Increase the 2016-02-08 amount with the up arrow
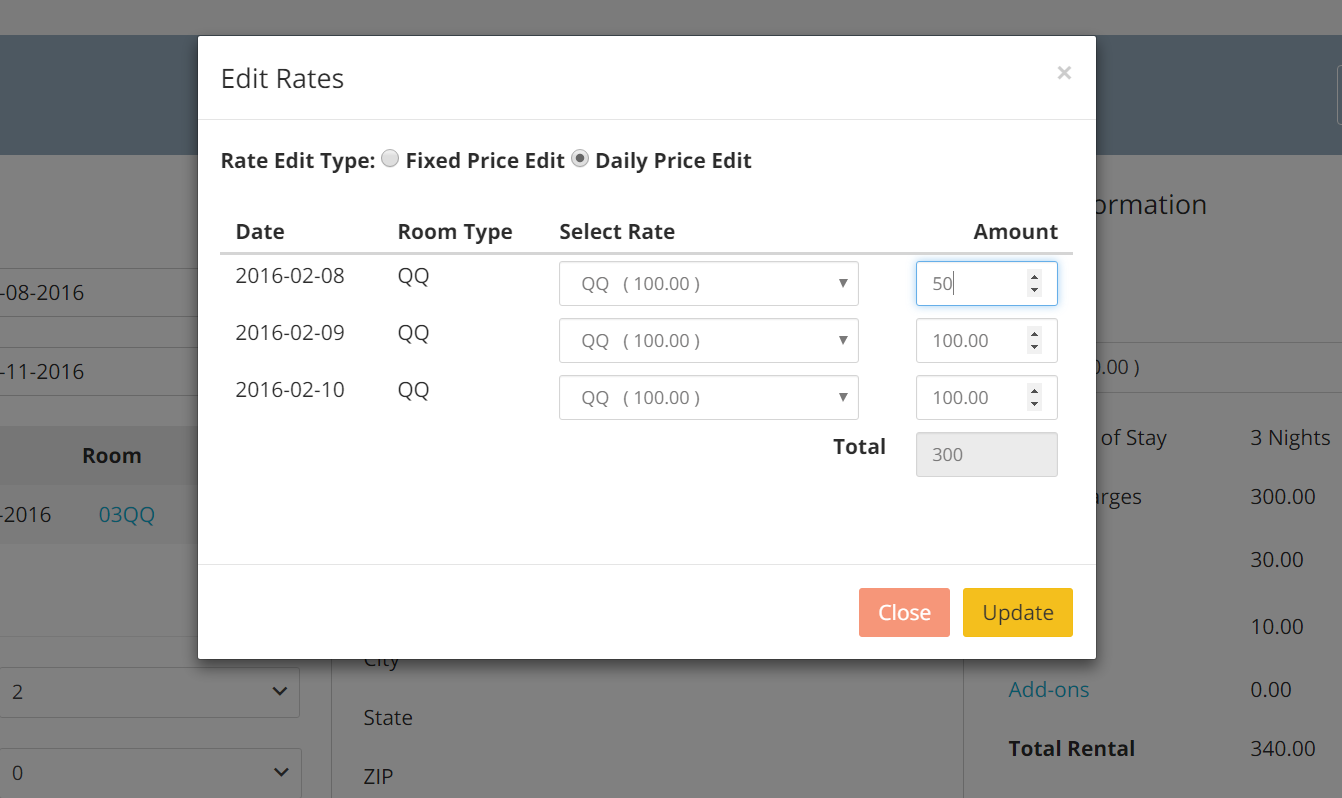This screenshot has width=1342, height=798. (x=1034, y=277)
